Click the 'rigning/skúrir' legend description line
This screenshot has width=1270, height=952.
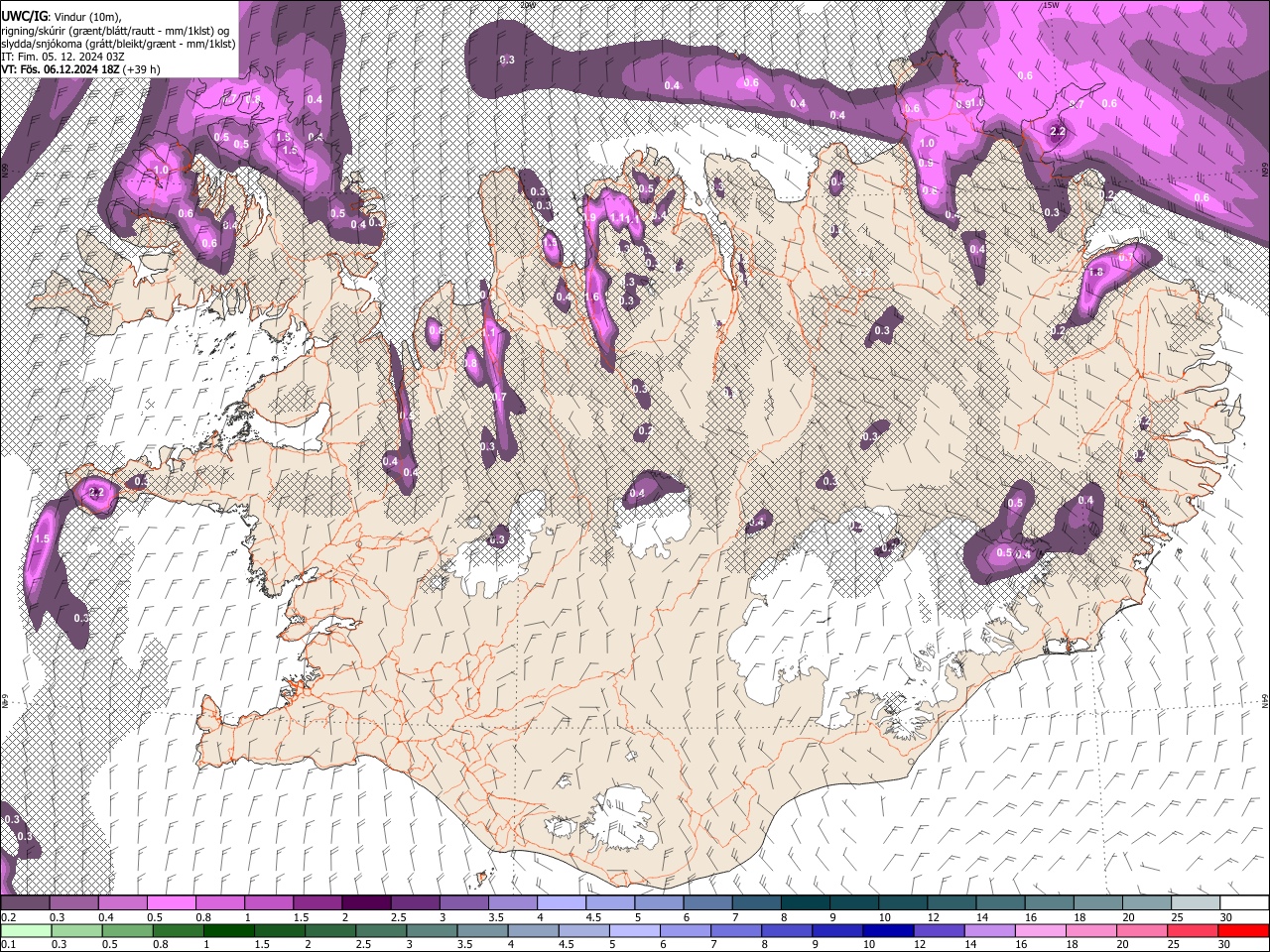(x=115, y=31)
